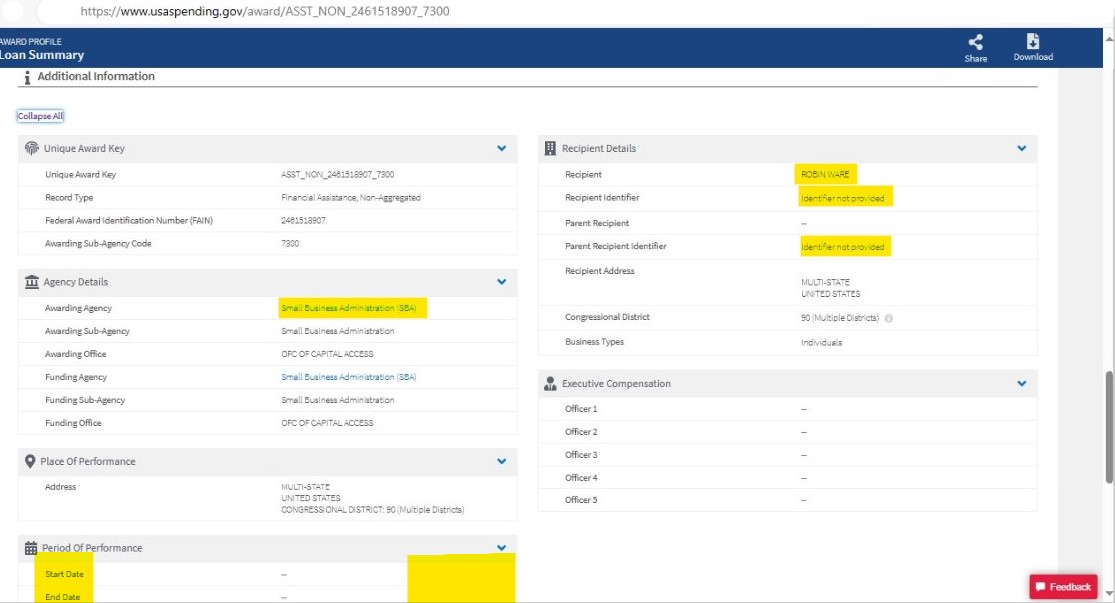This screenshot has height=603, width=1115.
Task: Select Financial Assistance, Non-Aggregated record type text
Action: coord(351,198)
